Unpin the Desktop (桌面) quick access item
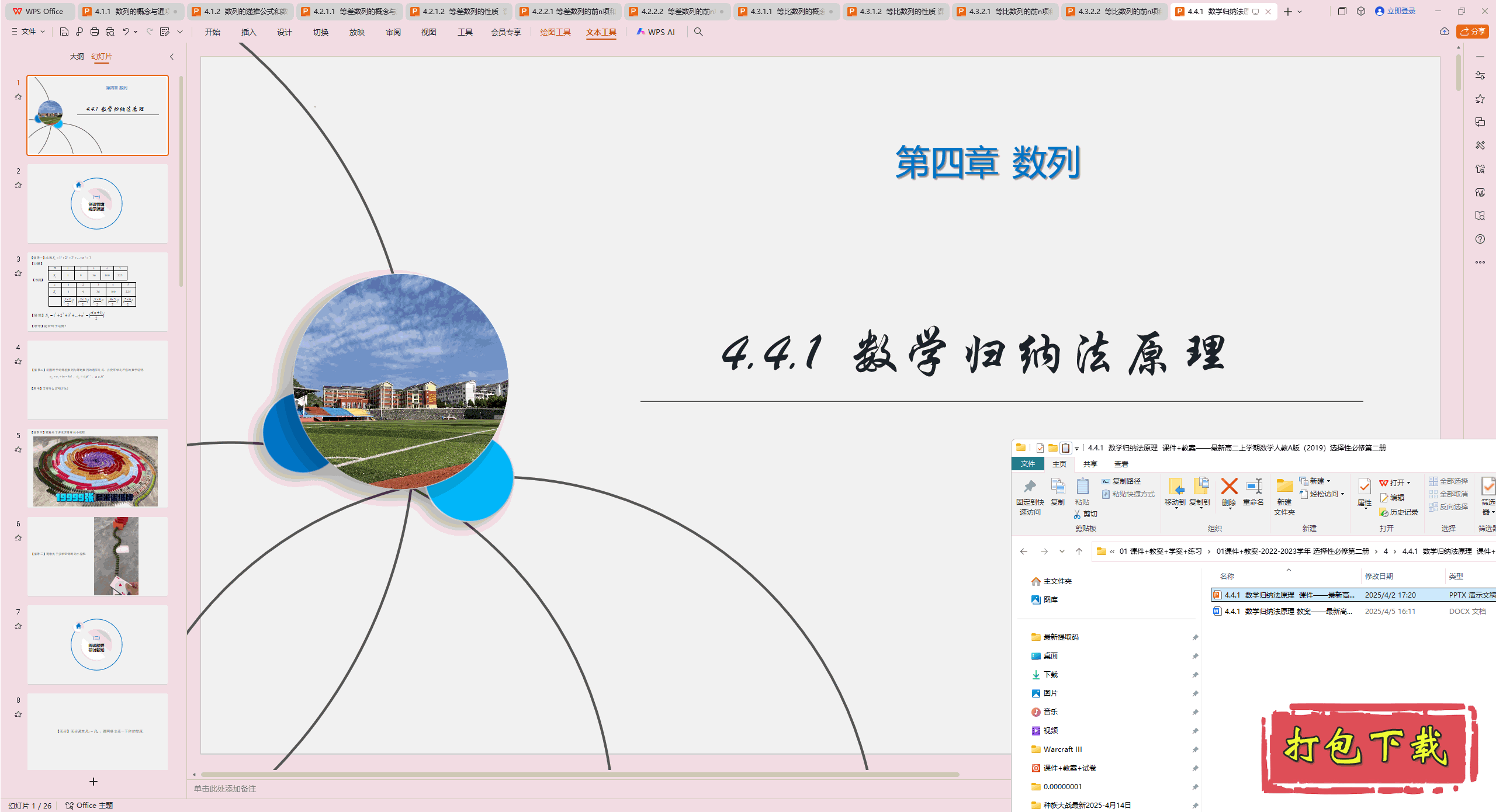Image resolution: width=1496 pixels, height=812 pixels. coord(1195,656)
